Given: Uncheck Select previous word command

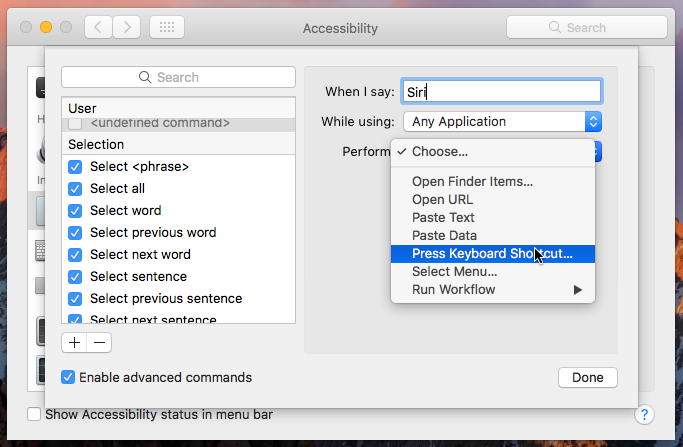Looking at the screenshot, I should [x=75, y=233].
